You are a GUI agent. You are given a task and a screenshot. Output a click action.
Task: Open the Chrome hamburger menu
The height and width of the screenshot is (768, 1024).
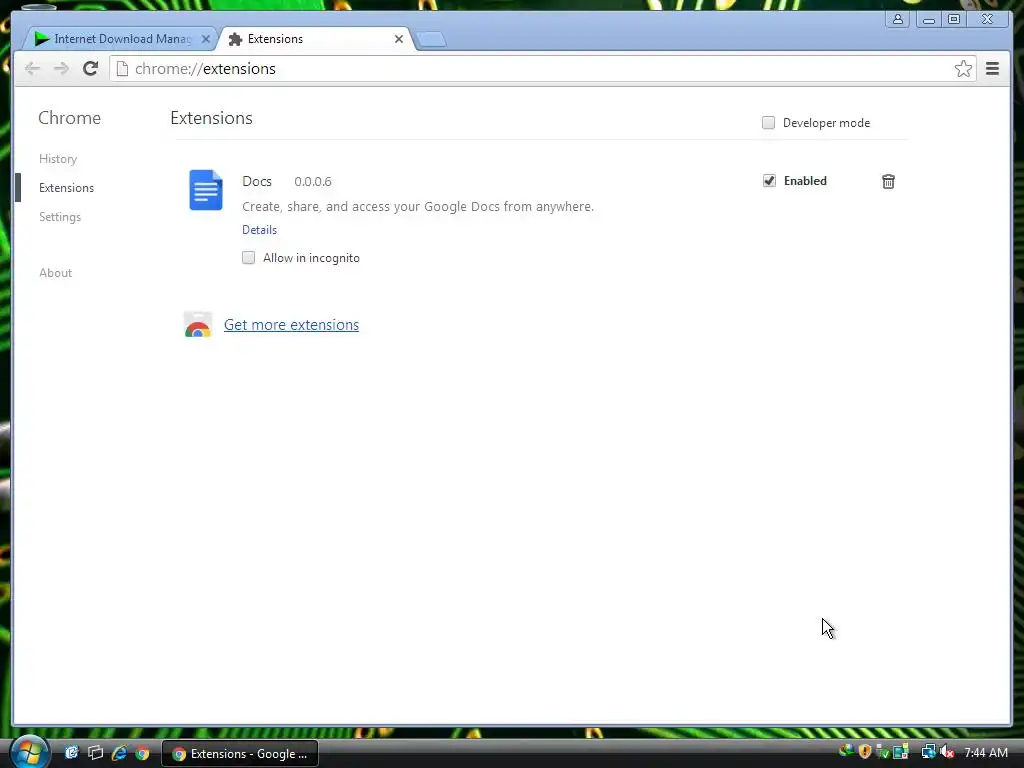(x=993, y=69)
